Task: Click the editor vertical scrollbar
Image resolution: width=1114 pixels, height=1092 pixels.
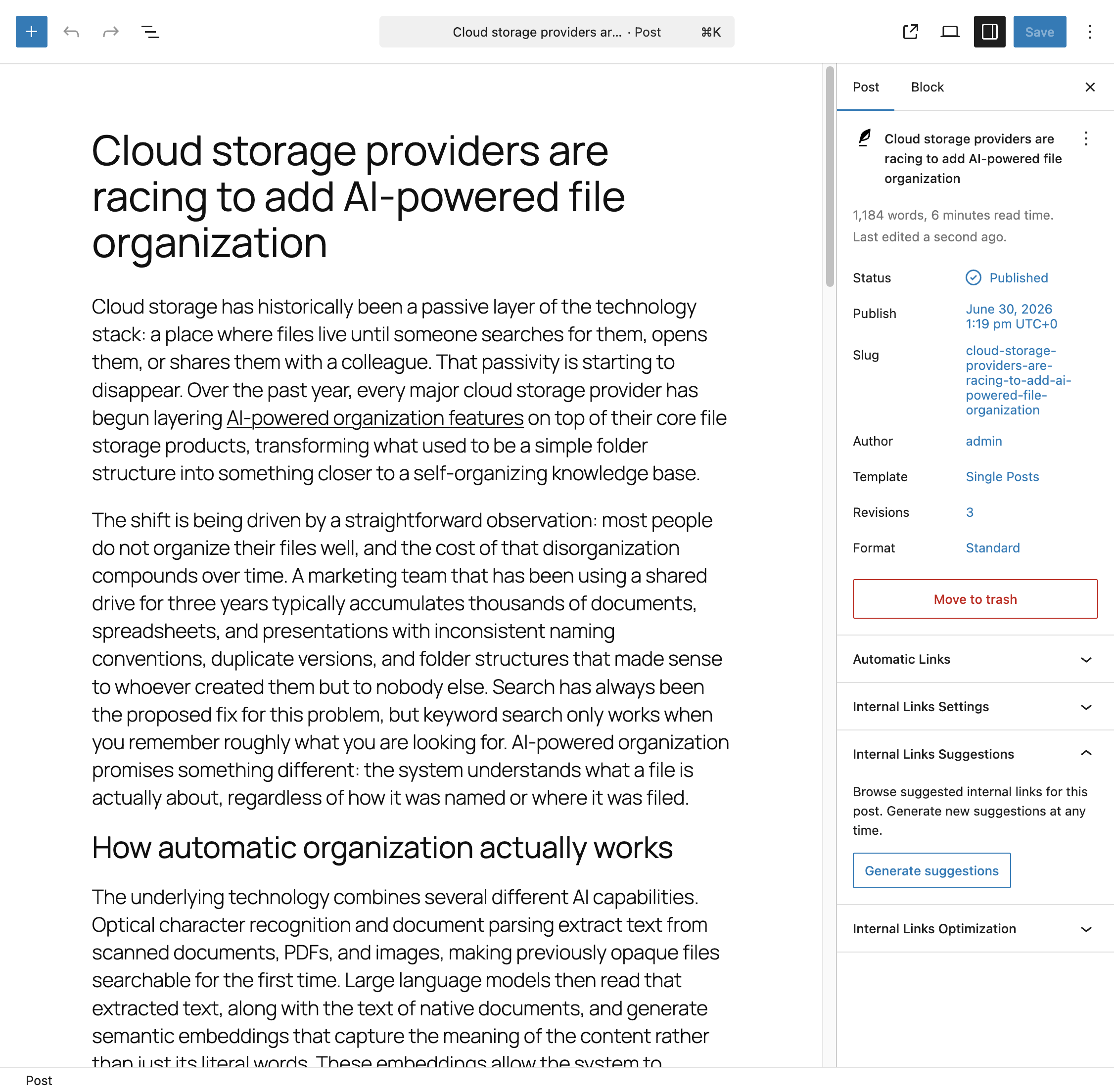Action: 830,177
